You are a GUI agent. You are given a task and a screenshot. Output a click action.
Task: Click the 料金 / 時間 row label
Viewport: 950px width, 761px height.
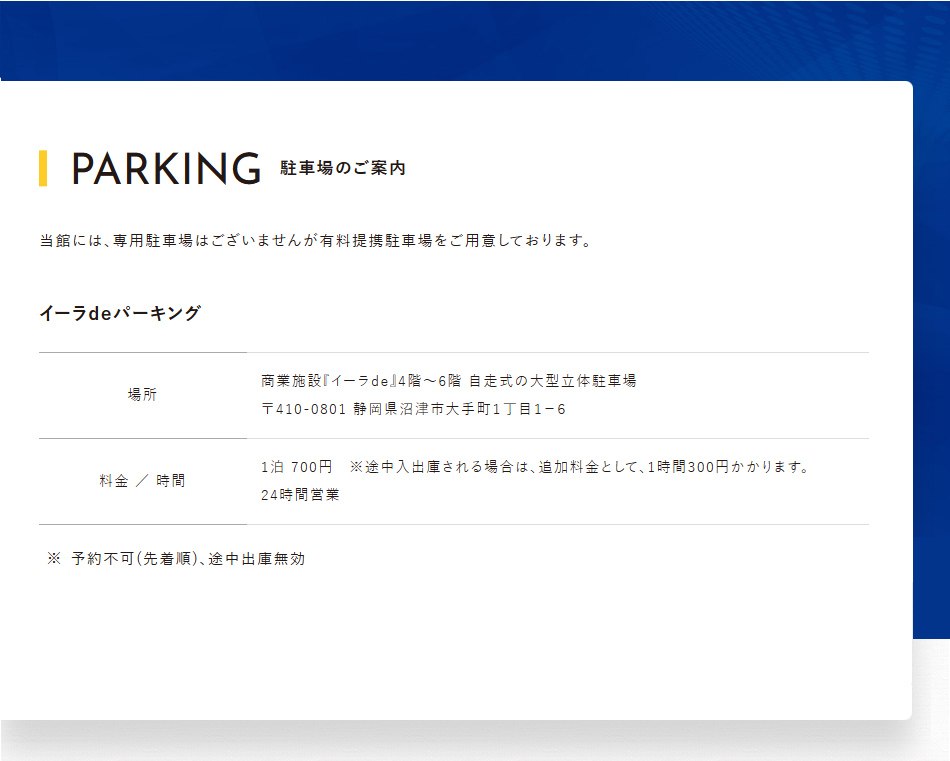(142, 481)
